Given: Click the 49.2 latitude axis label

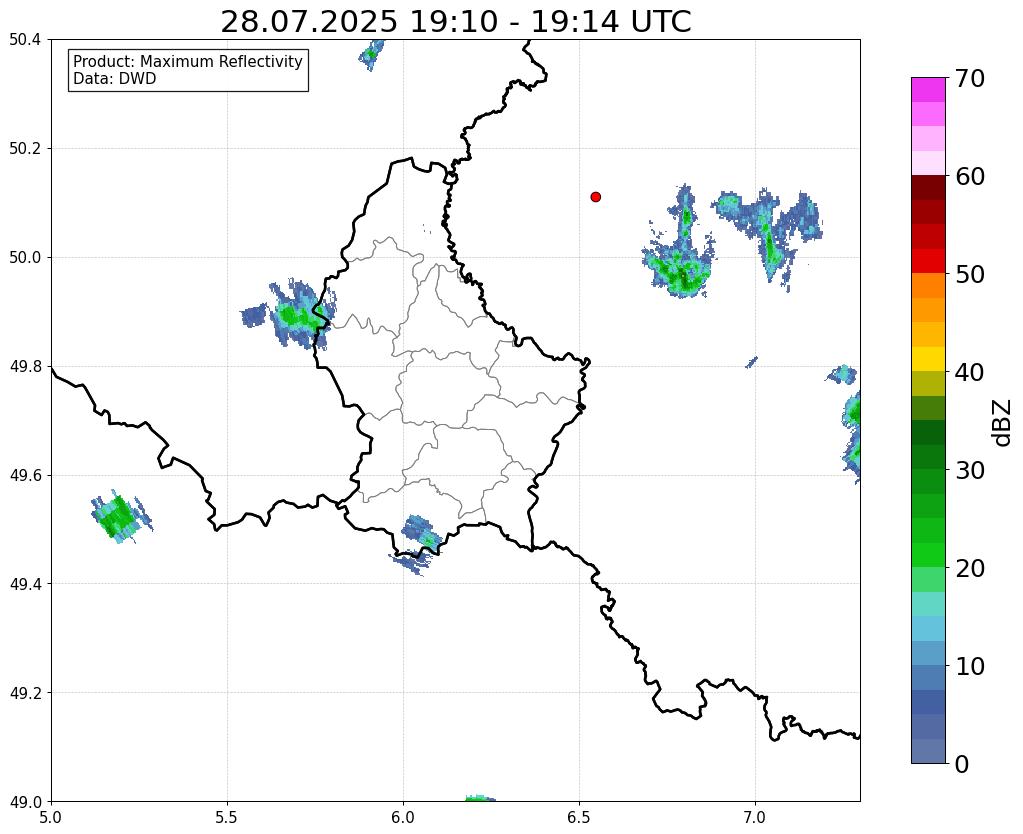Looking at the screenshot, I should point(25,693).
